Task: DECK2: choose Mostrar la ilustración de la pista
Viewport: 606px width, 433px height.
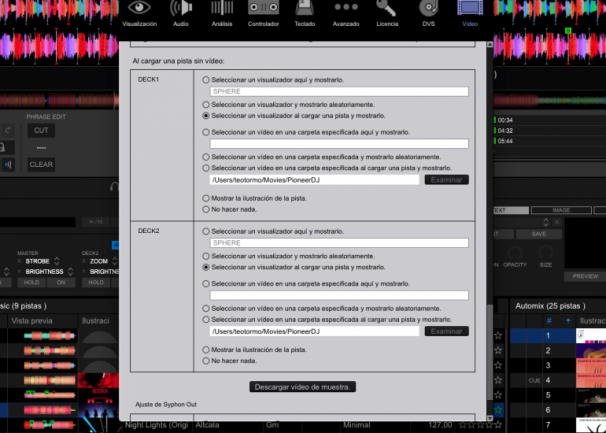Action: [x=206, y=350]
